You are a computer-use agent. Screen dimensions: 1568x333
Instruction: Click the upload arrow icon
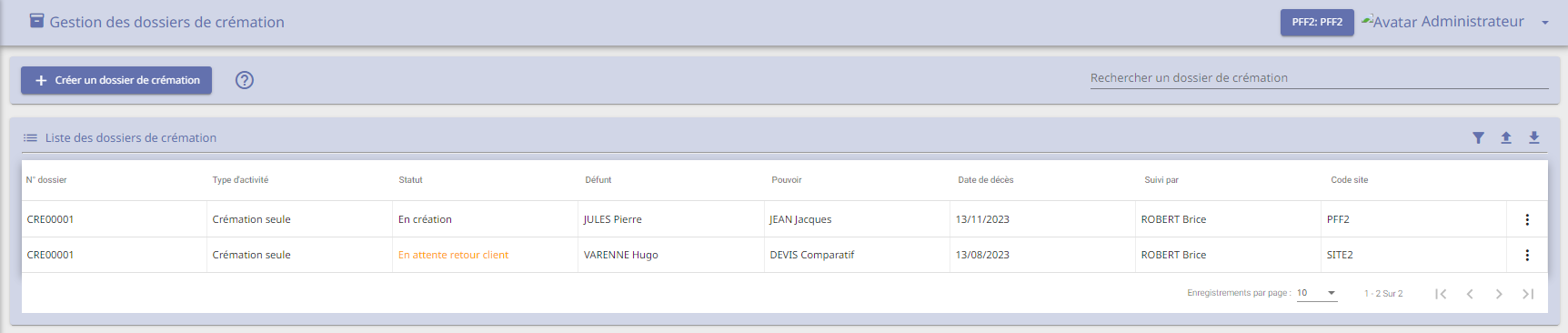point(1506,138)
